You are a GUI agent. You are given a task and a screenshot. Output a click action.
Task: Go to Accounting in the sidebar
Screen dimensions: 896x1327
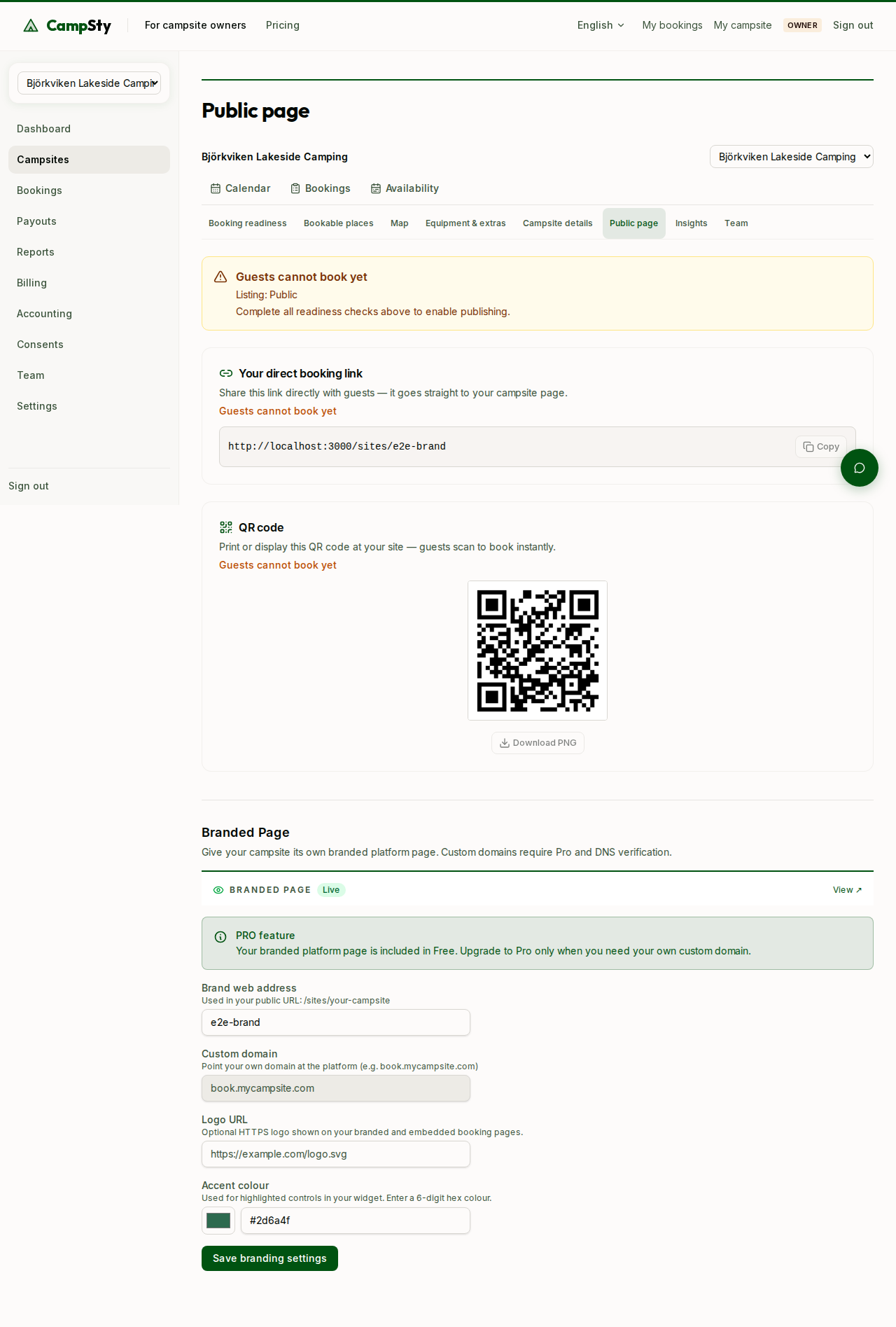89,314
